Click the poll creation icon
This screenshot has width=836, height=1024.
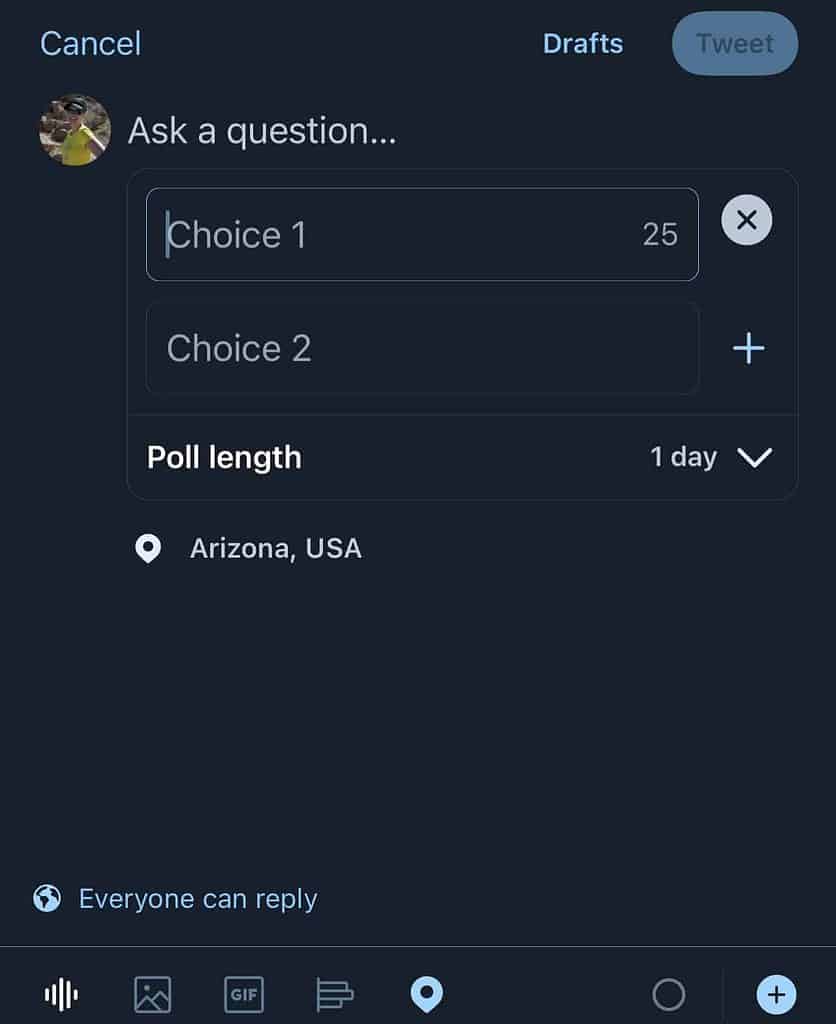(334, 994)
